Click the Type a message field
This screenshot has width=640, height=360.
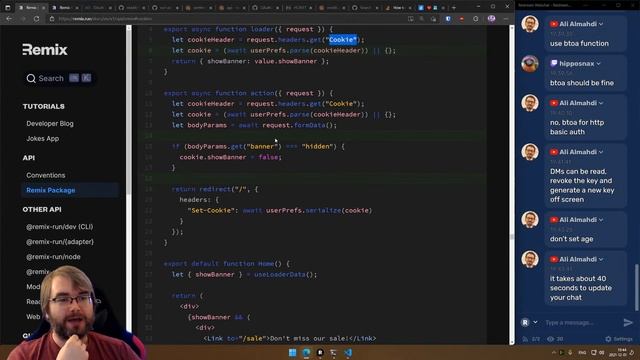coord(582,322)
